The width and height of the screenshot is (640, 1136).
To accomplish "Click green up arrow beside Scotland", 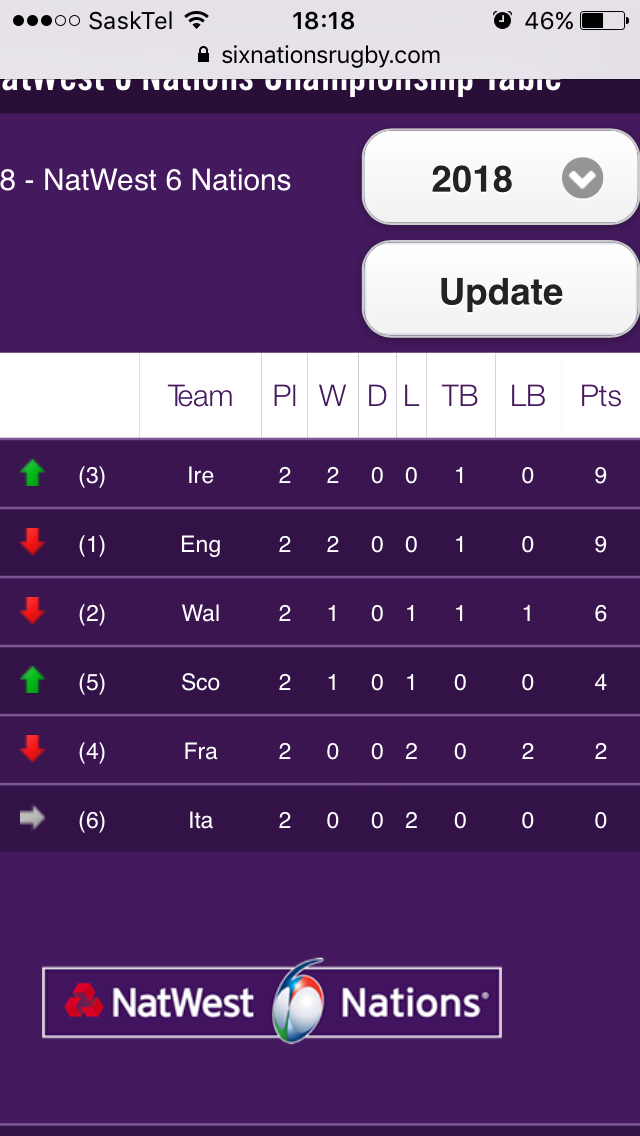I will click(x=33, y=681).
